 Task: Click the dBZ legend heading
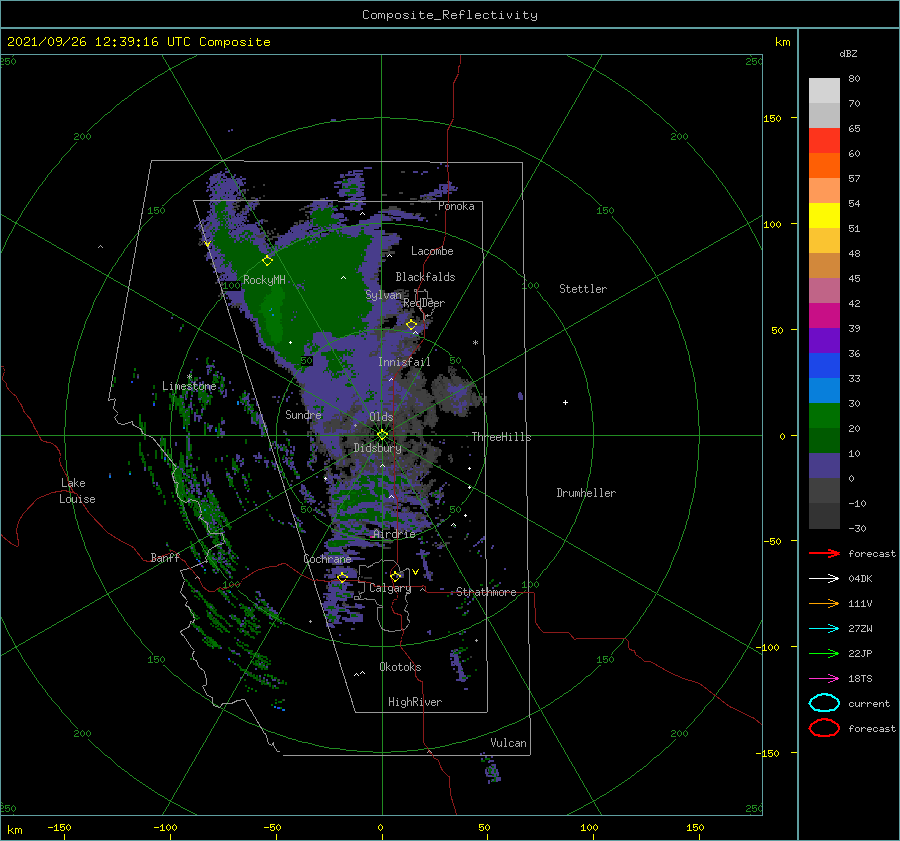click(x=848, y=53)
